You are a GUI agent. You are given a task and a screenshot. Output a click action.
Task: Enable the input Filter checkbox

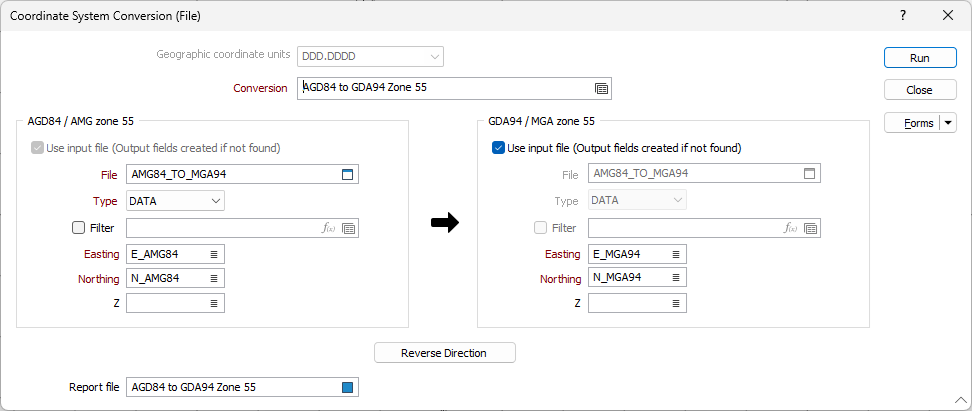tap(78, 228)
